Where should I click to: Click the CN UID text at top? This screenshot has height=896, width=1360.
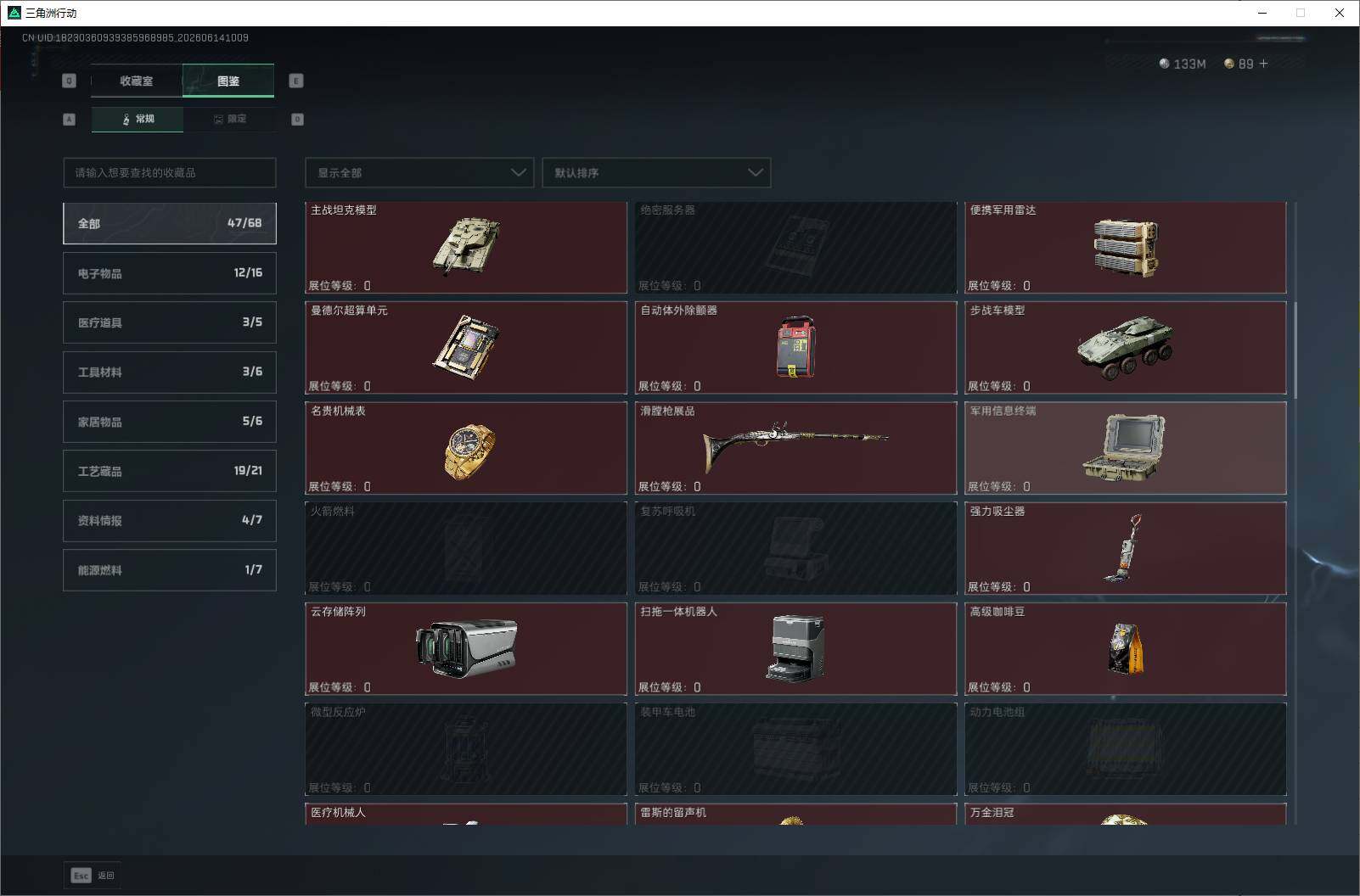click(135, 37)
